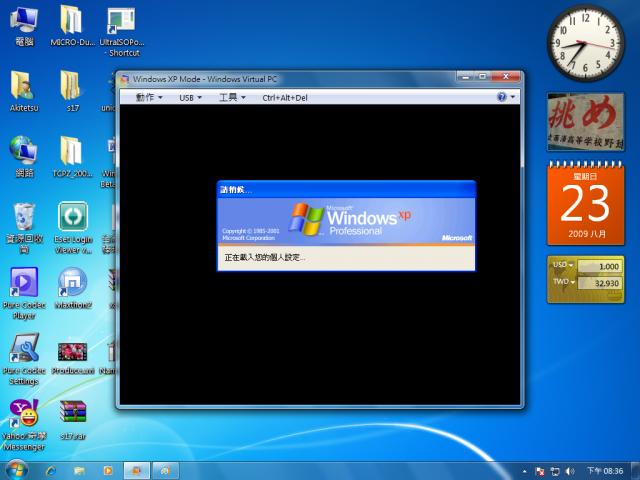Open the MICRO-Du... folder on desktop
The image size is (640, 480).
[x=72, y=26]
